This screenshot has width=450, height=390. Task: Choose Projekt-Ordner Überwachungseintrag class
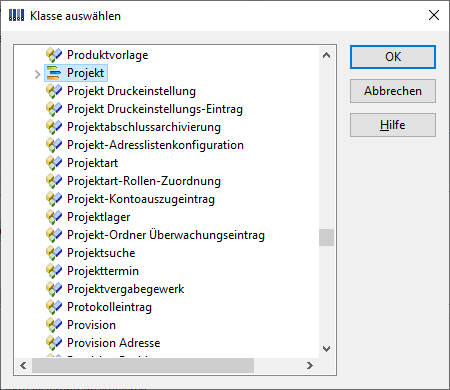(x=166, y=235)
